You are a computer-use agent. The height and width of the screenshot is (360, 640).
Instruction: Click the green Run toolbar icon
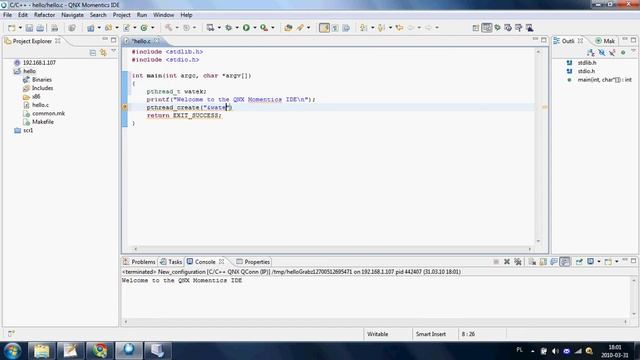coord(246,28)
